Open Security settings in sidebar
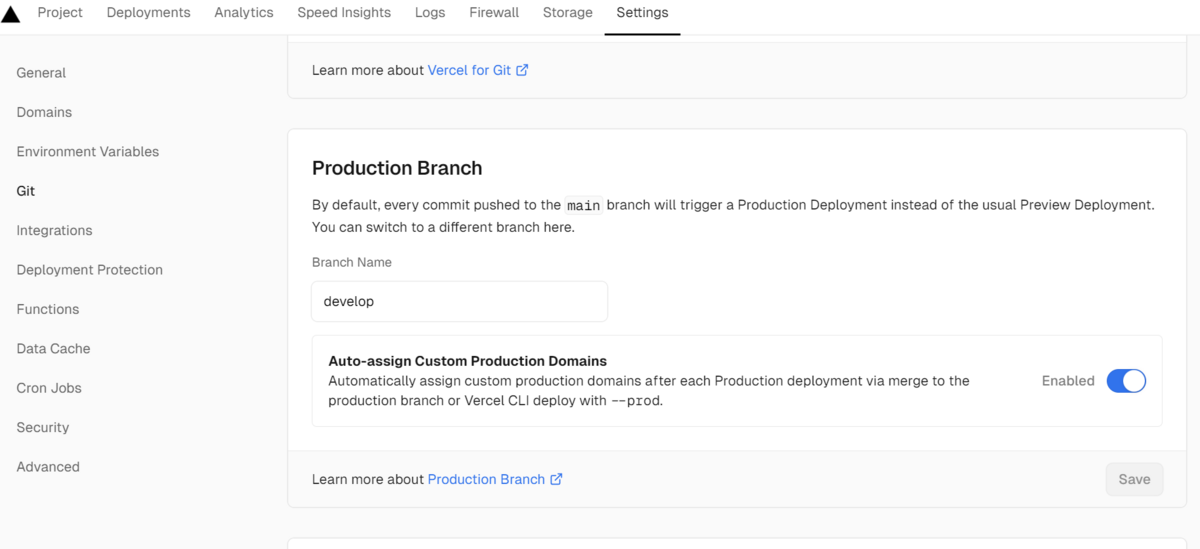This screenshot has width=1200, height=549. coord(43,427)
